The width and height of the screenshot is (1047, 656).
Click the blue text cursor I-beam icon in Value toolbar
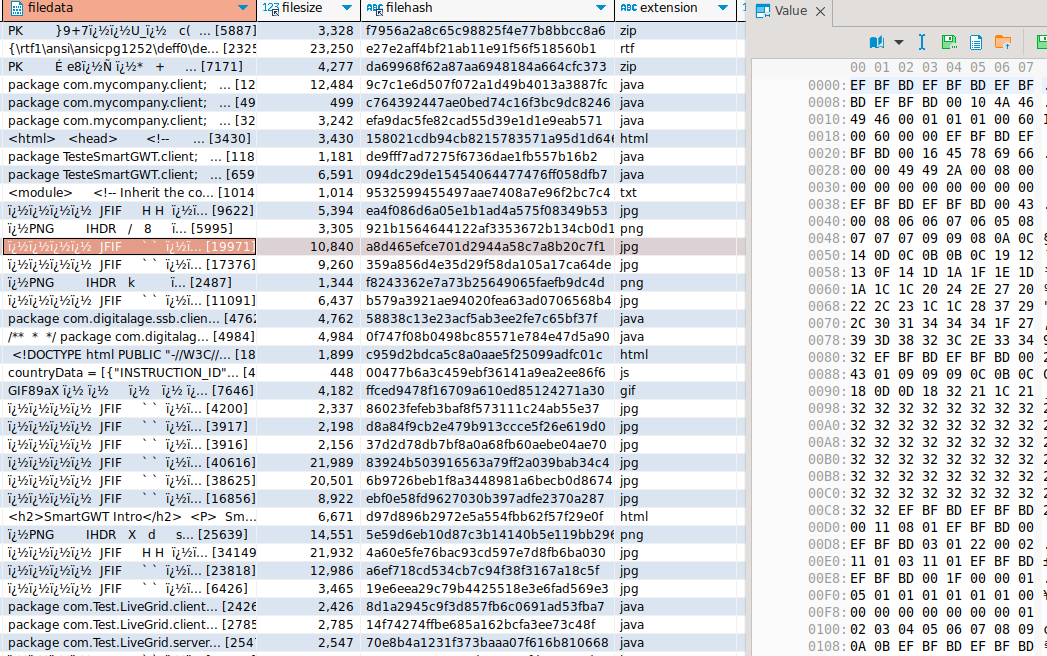pyautogui.click(x=921, y=42)
